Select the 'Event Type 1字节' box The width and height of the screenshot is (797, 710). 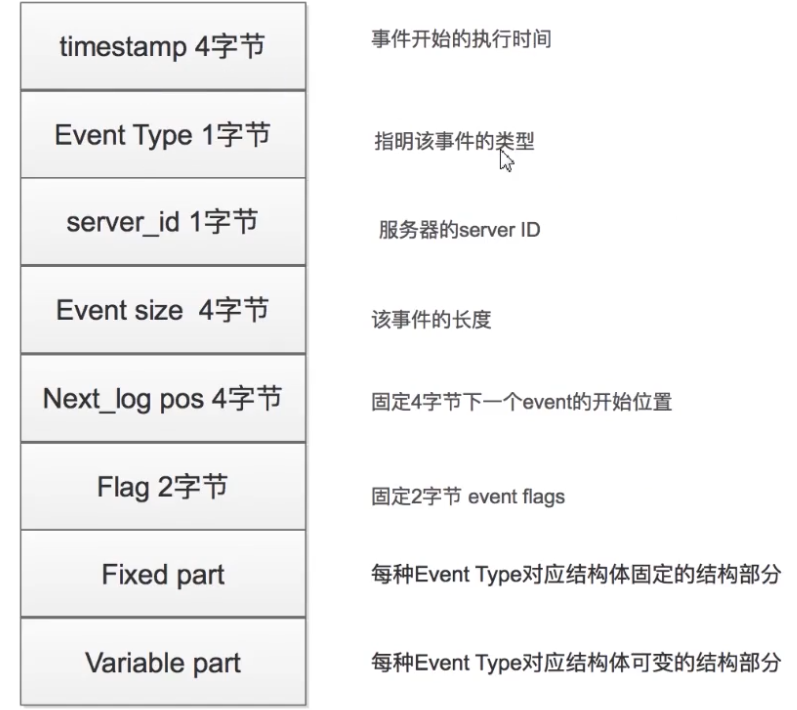(163, 135)
